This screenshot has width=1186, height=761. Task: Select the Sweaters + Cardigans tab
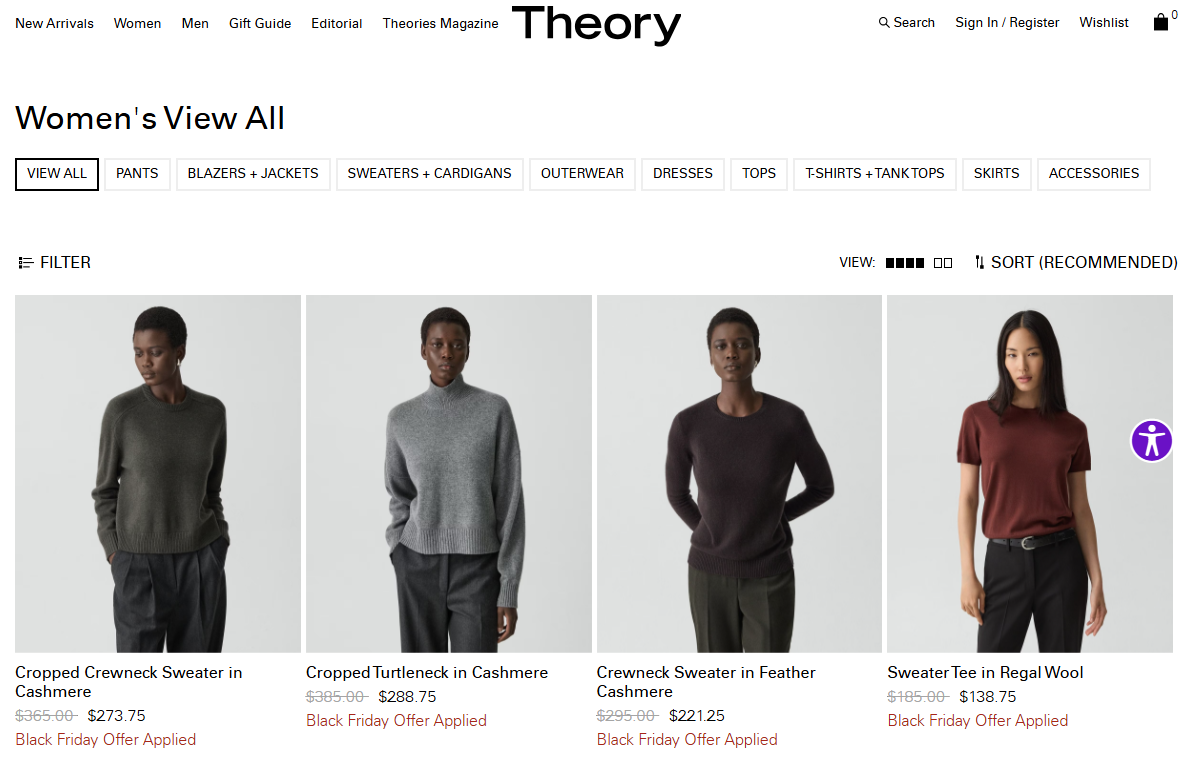coord(430,174)
